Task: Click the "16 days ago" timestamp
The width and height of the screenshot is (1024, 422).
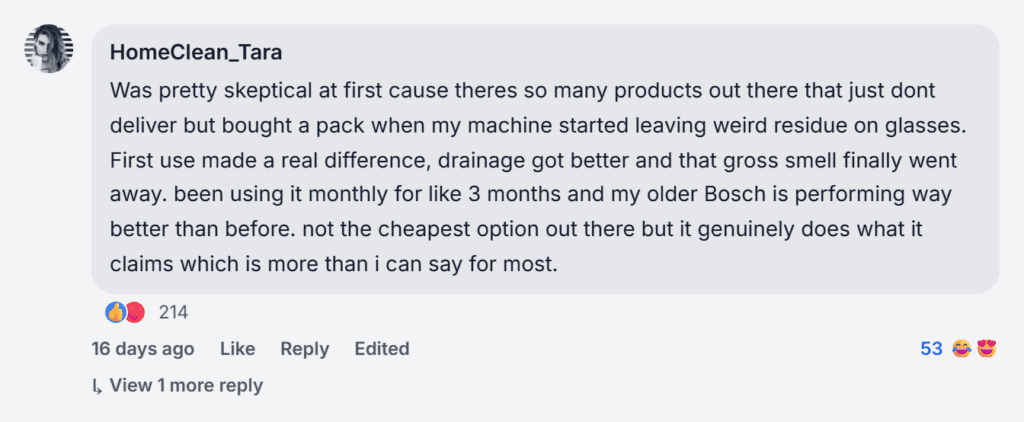Action: point(142,349)
